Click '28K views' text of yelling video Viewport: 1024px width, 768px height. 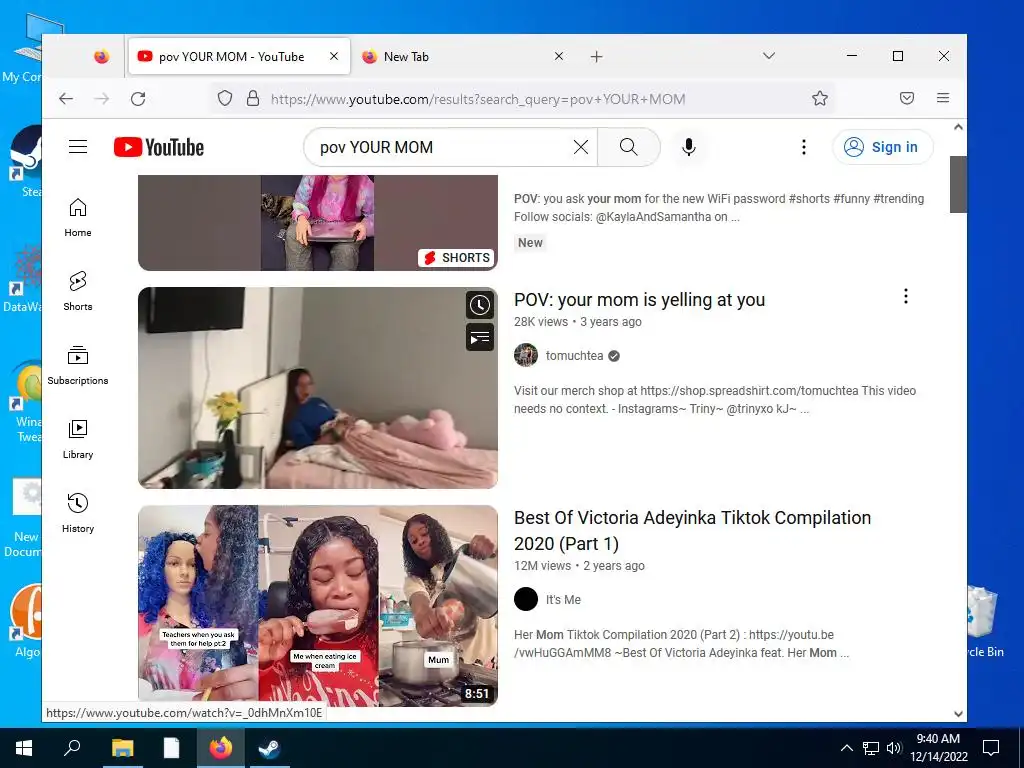(x=541, y=322)
